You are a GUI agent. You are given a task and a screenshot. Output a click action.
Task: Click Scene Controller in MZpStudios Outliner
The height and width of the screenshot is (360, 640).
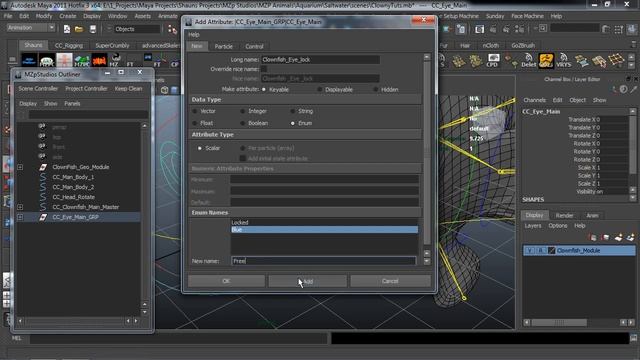(38, 89)
